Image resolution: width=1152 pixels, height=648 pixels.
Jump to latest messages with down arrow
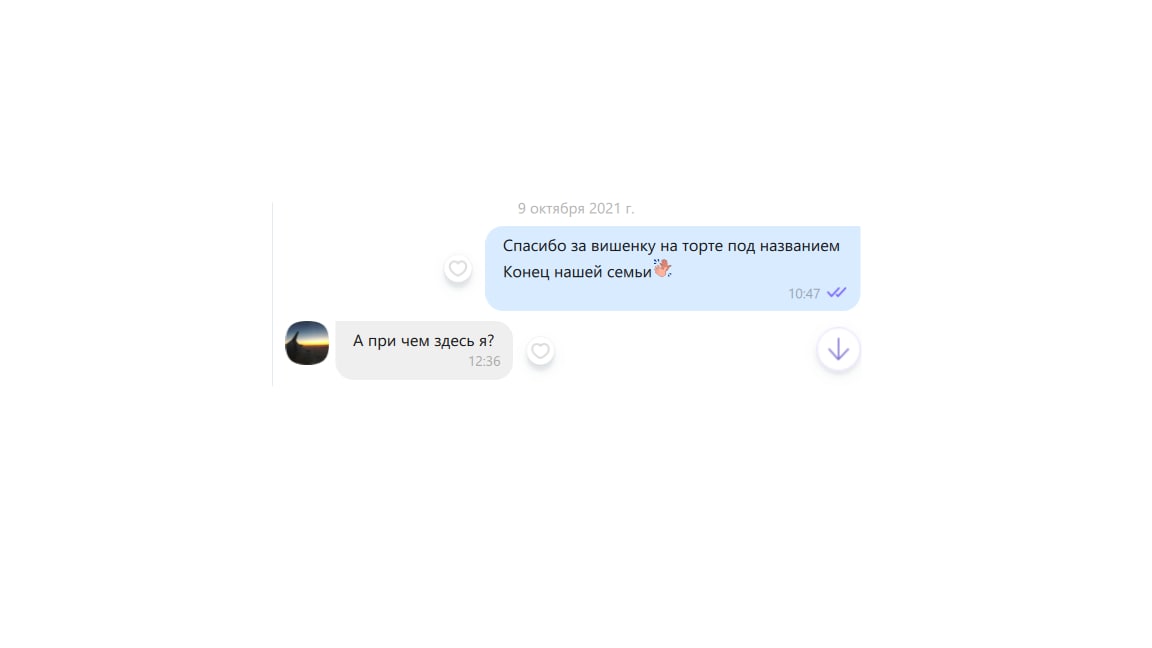click(838, 350)
